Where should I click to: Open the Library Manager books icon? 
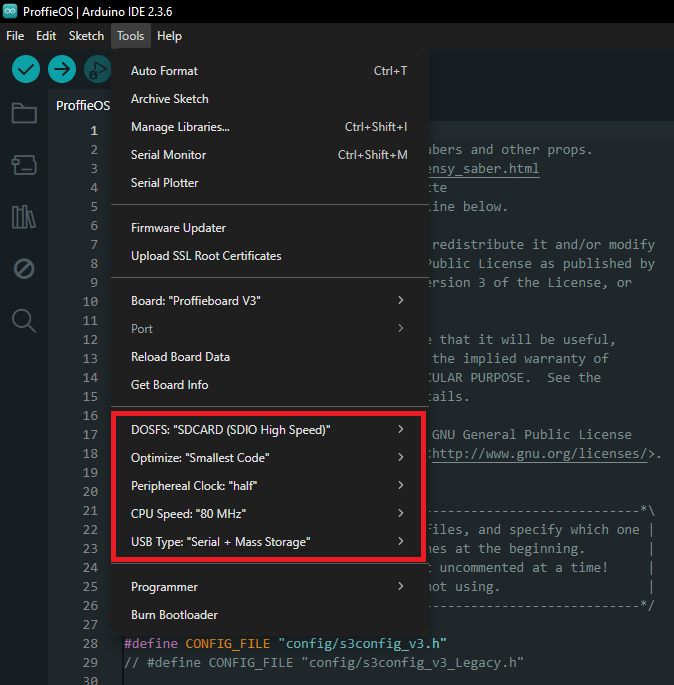[x=24, y=217]
